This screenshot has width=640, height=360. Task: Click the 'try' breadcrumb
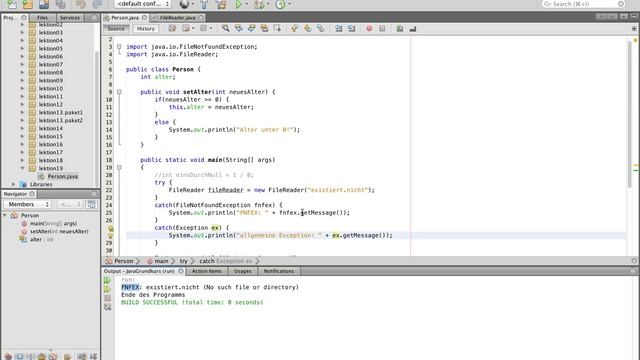pyautogui.click(x=184, y=261)
